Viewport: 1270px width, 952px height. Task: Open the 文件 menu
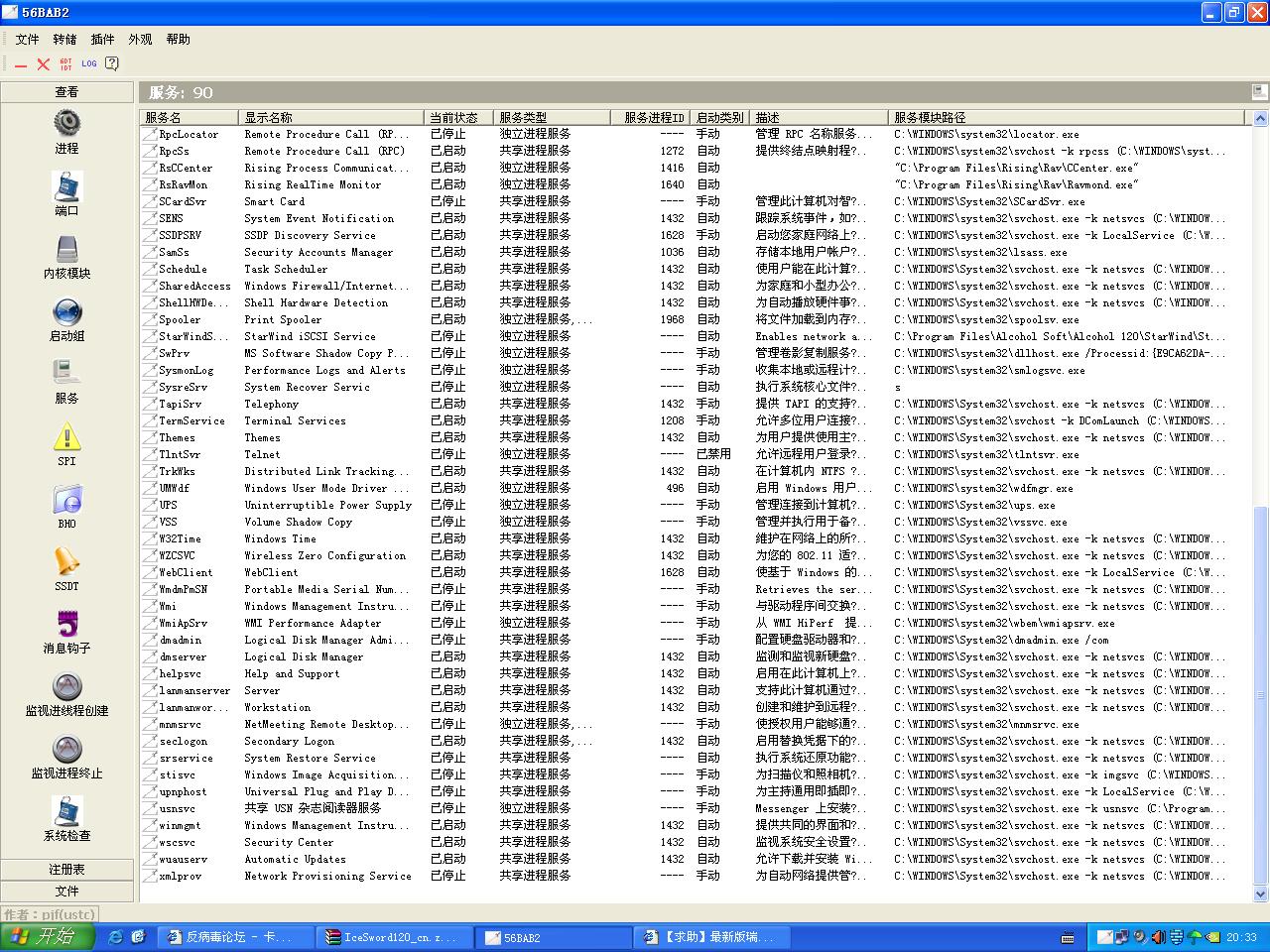(27, 40)
